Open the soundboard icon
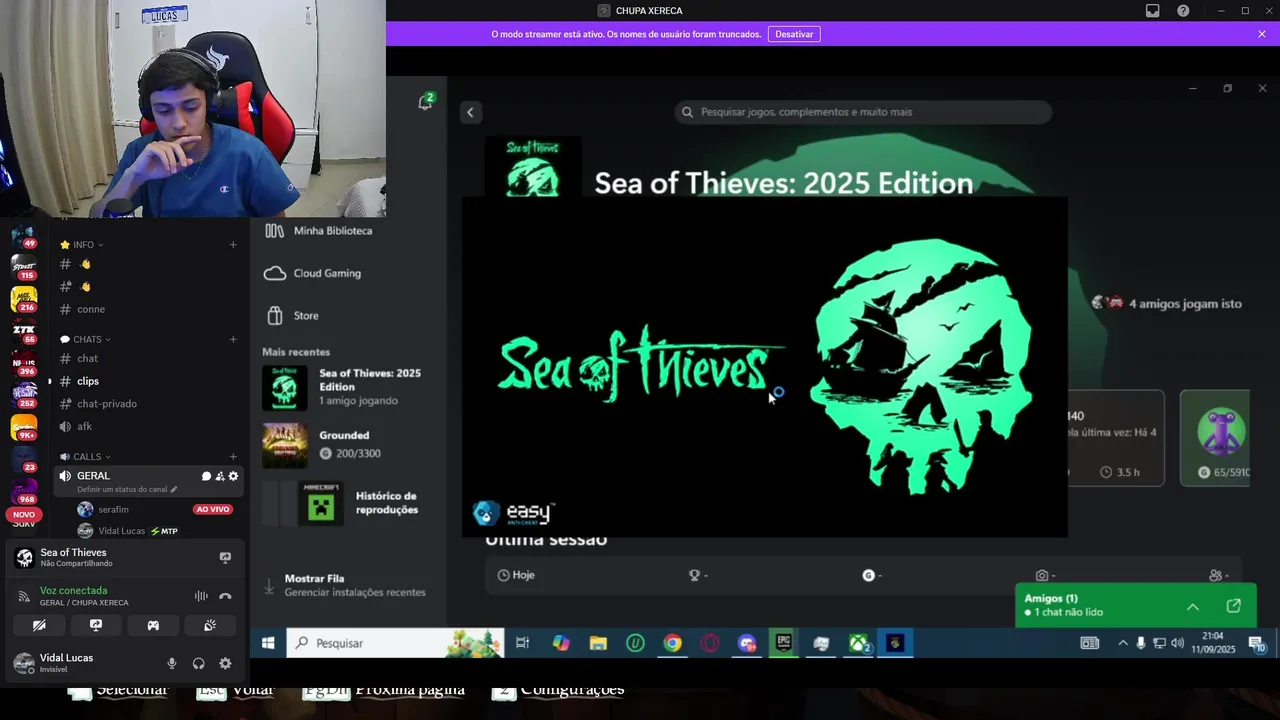1280x720 pixels. 210,626
